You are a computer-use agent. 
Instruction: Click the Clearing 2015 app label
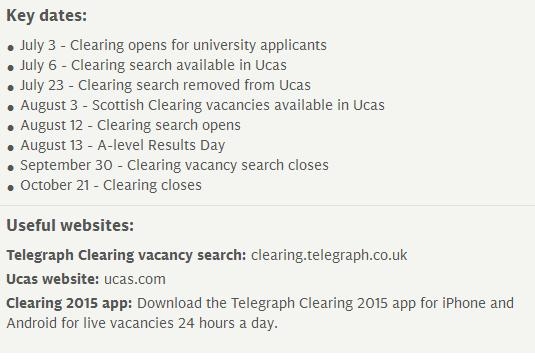pos(69,304)
